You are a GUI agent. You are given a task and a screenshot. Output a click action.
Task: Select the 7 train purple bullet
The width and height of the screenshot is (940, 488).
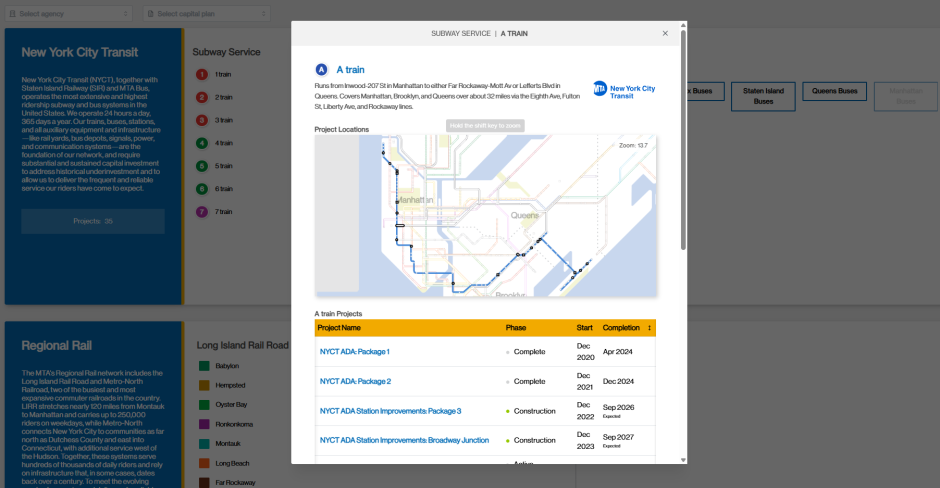coord(202,212)
